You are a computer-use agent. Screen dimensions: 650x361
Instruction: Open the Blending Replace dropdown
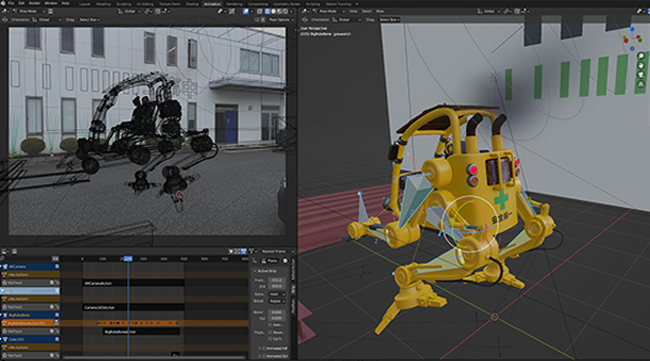tap(277, 301)
